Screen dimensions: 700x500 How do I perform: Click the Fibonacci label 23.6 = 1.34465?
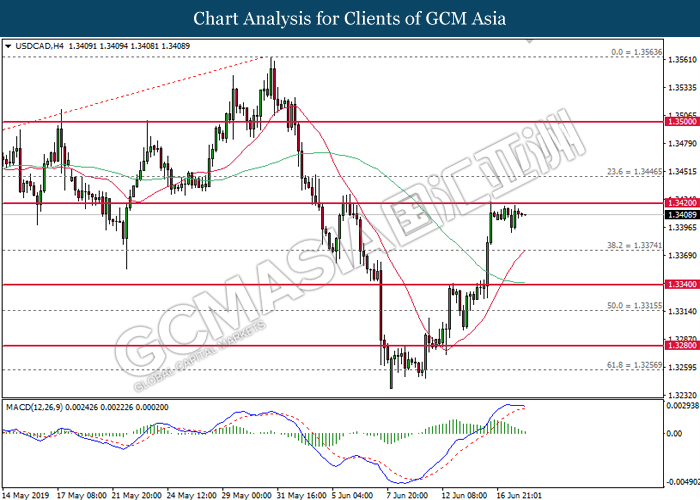click(634, 171)
